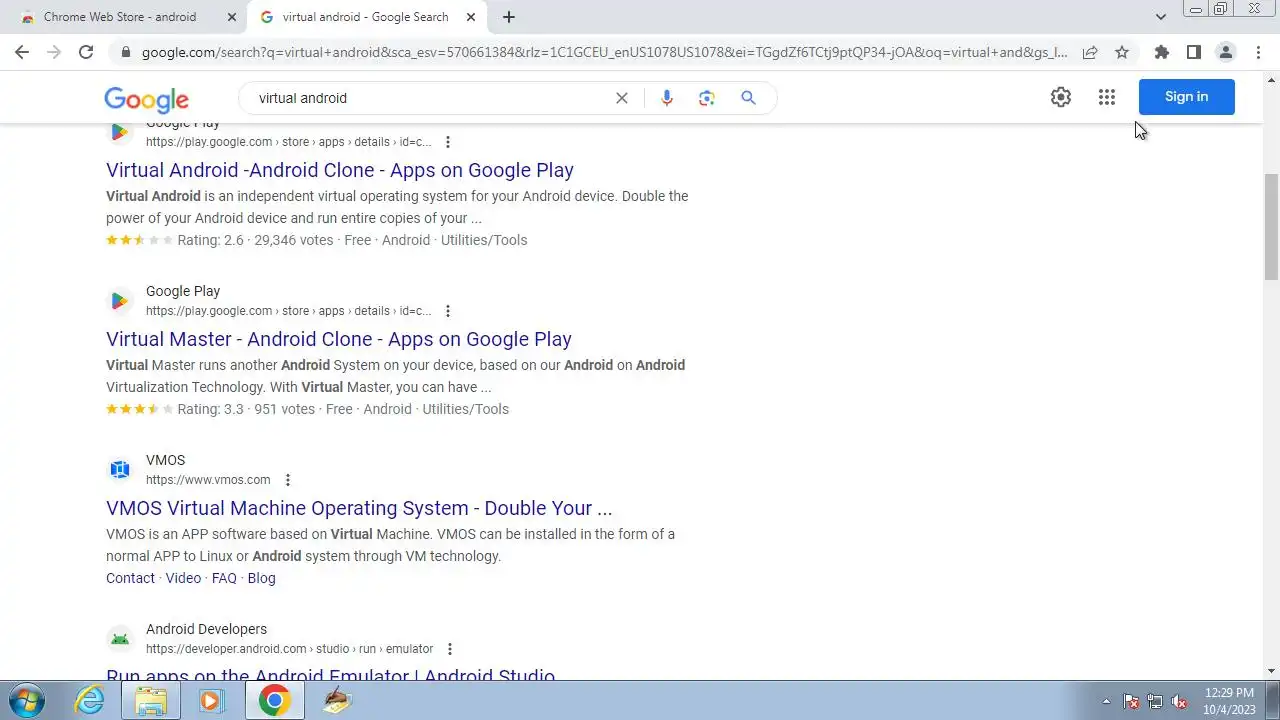1280x720 pixels.
Task: View site information lock icon
Action: point(125,52)
